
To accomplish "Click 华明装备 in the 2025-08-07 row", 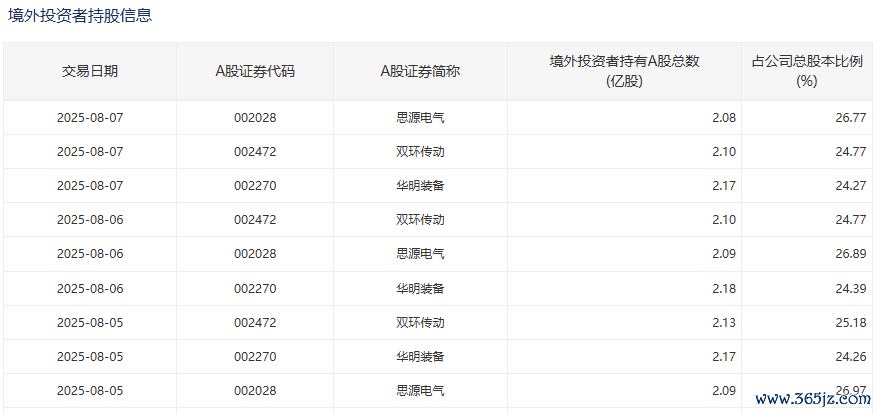I will click(x=421, y=185).
